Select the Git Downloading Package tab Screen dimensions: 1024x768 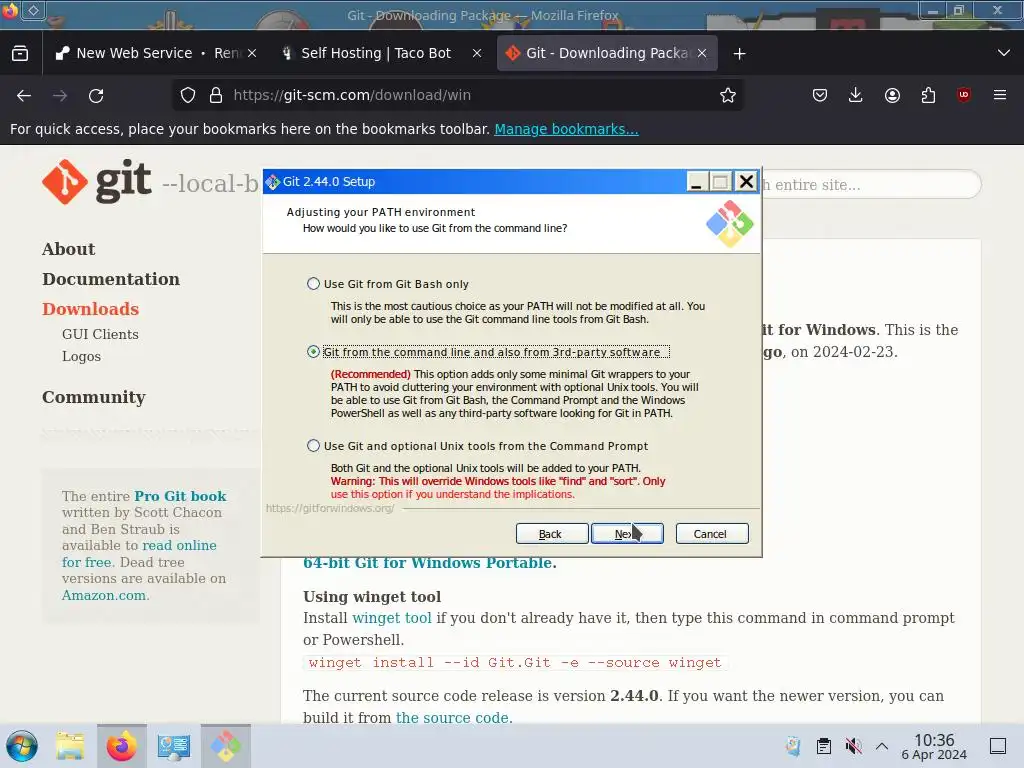coord(607,53)
